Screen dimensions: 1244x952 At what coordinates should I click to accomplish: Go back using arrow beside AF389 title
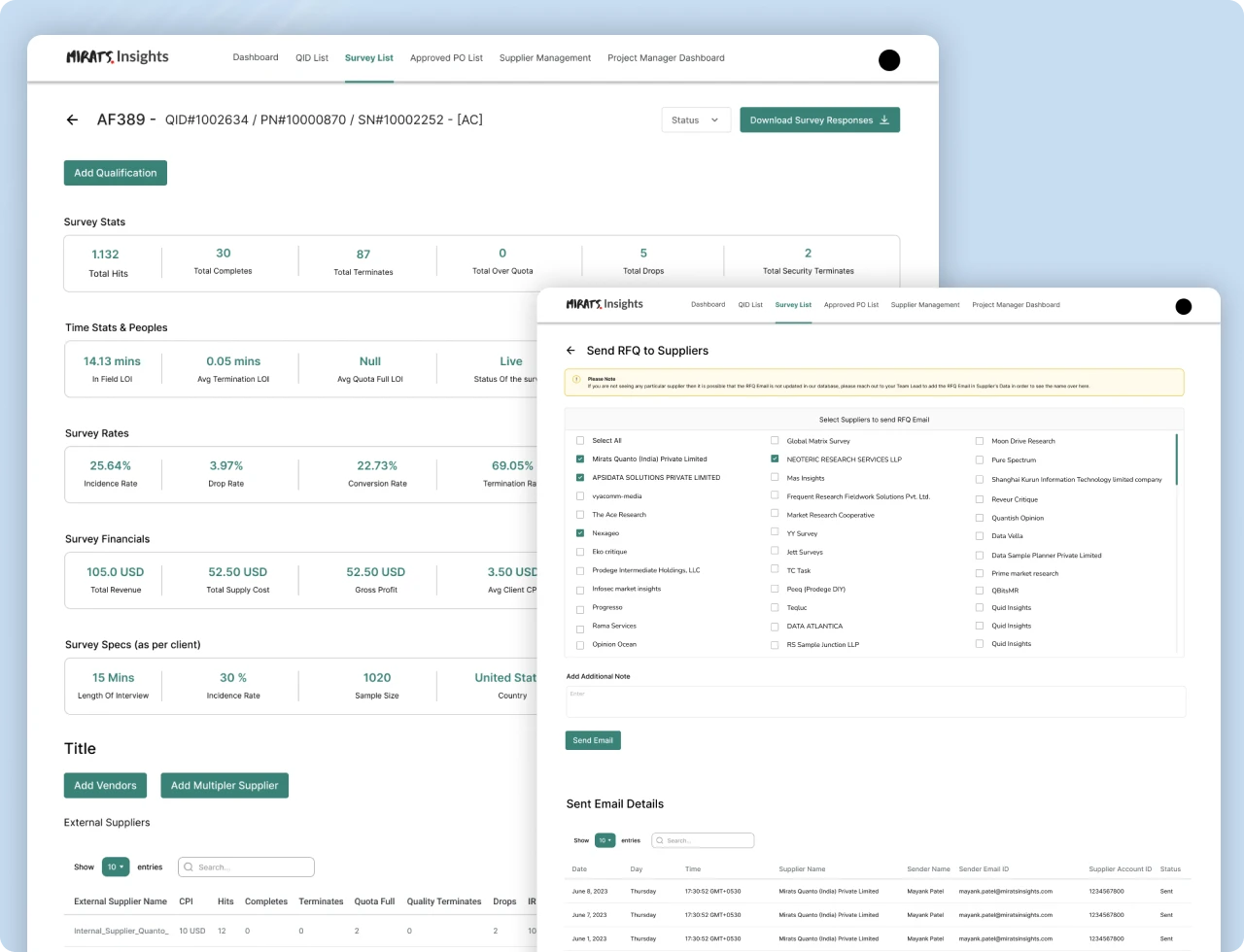[x=72, y=119]
